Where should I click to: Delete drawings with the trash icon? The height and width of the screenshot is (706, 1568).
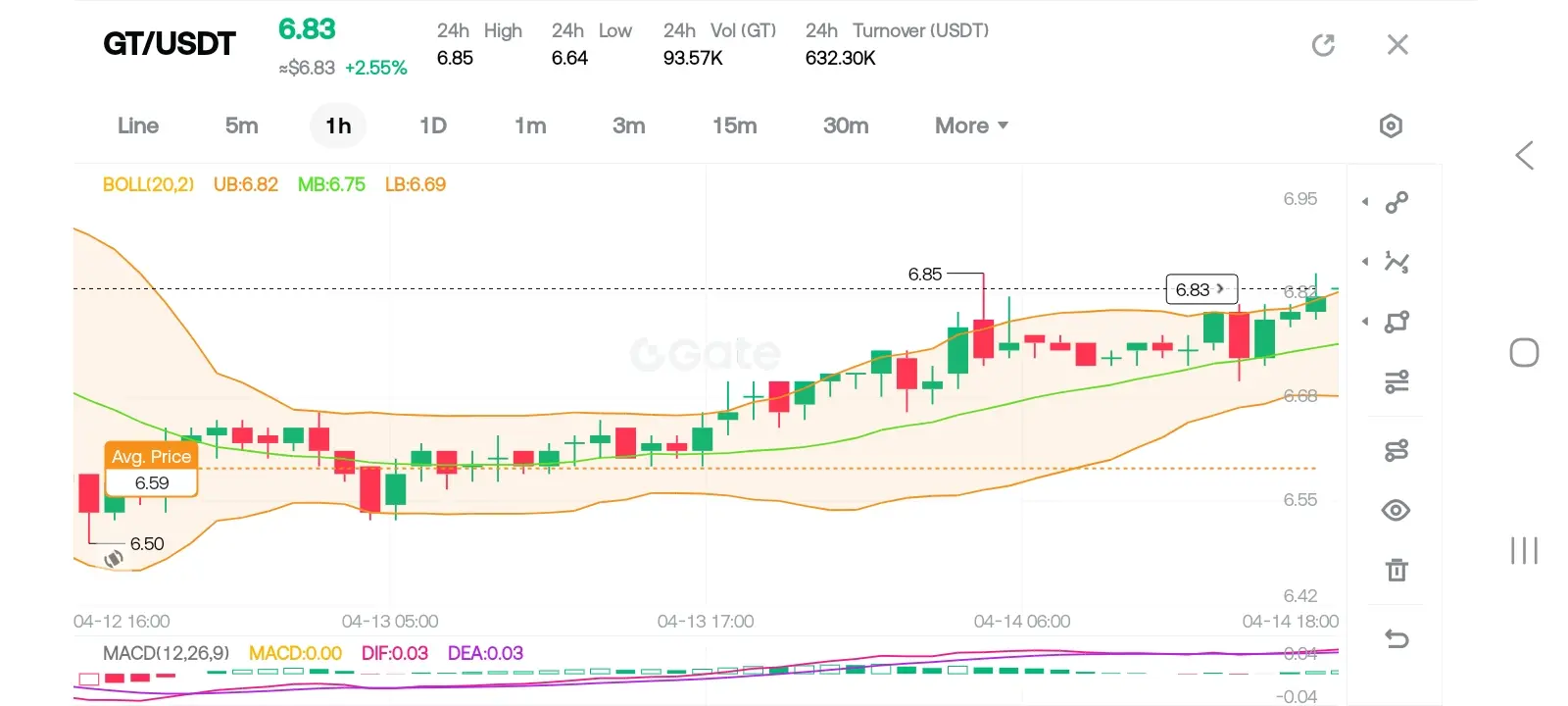coord(1396,570)
